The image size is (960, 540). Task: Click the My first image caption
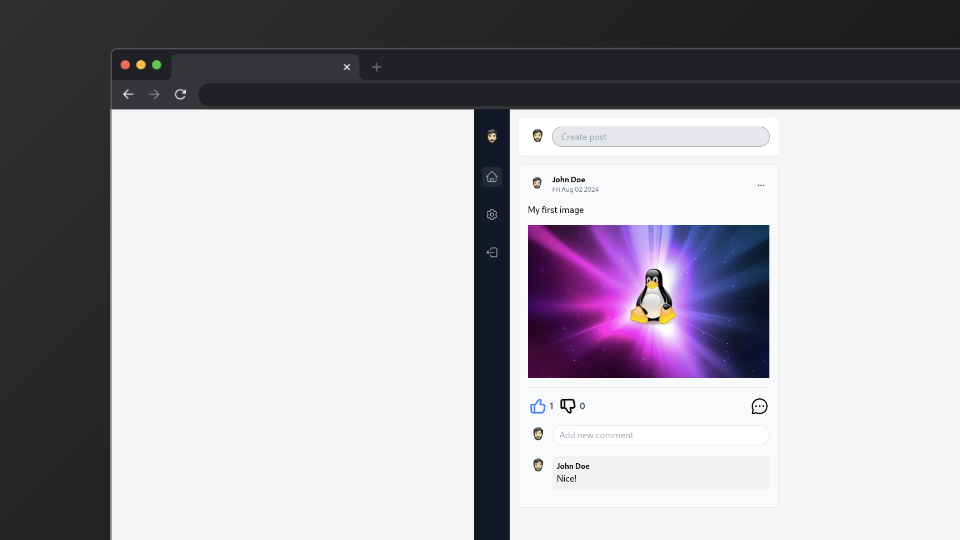click(x=556, y=210)
